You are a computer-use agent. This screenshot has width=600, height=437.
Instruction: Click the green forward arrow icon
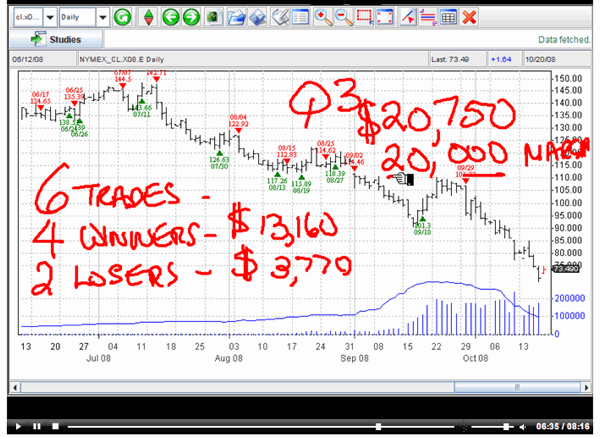coord(191,17)
